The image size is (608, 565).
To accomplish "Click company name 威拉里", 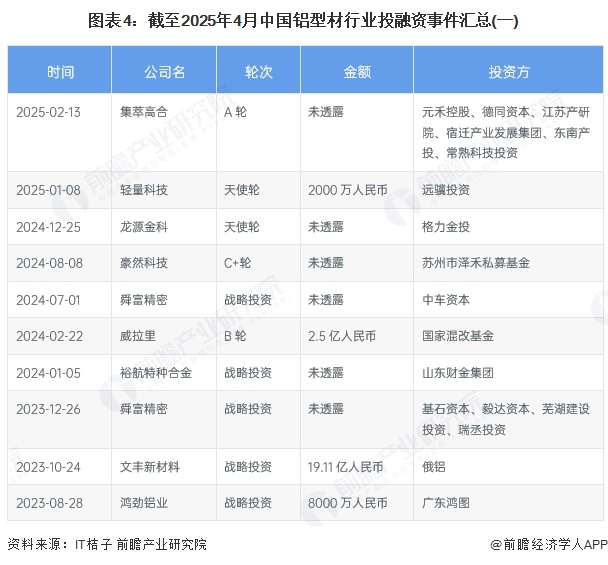I will click(138, 336).
